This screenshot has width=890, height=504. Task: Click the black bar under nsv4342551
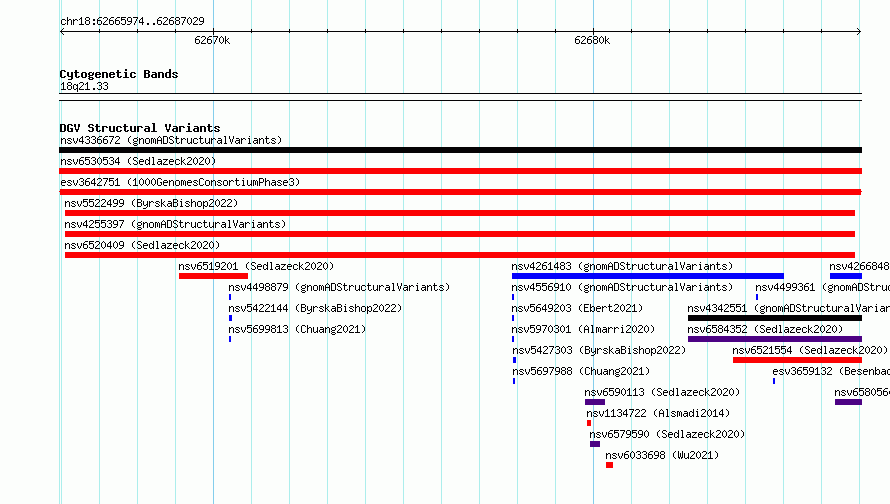[x=775, y=318]
